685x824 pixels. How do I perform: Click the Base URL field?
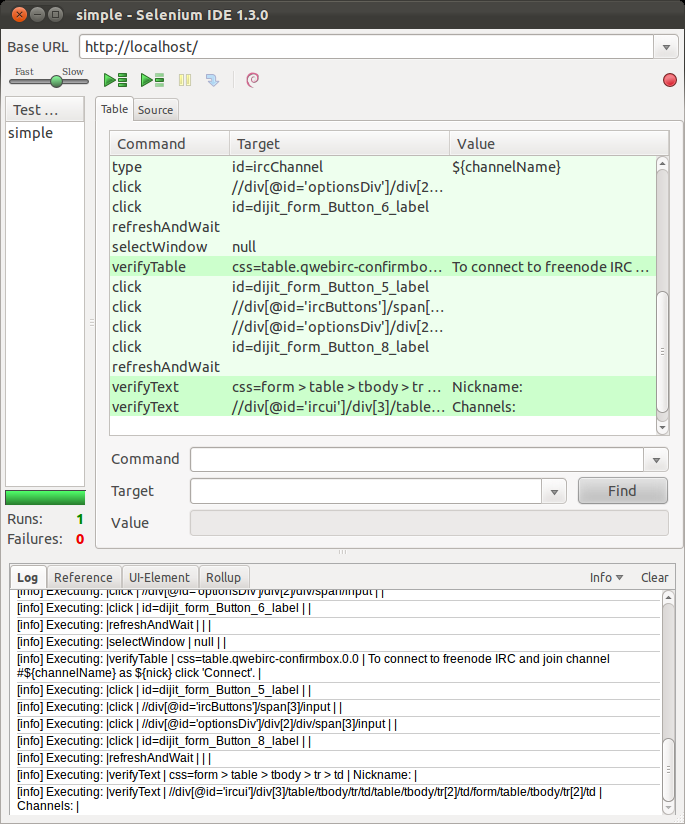point(366,47)
